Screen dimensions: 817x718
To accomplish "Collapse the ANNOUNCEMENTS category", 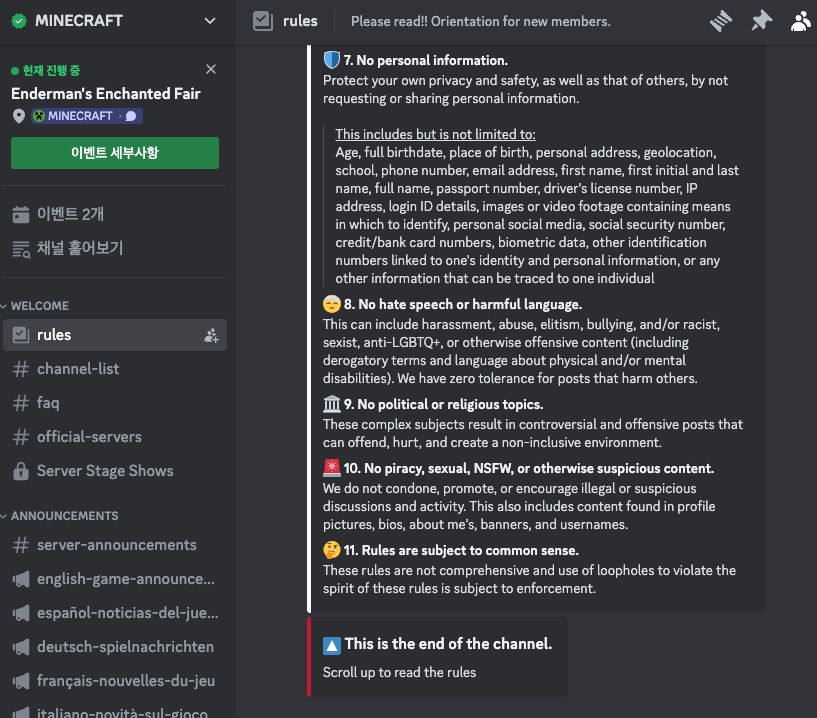I will coord(60,516).
